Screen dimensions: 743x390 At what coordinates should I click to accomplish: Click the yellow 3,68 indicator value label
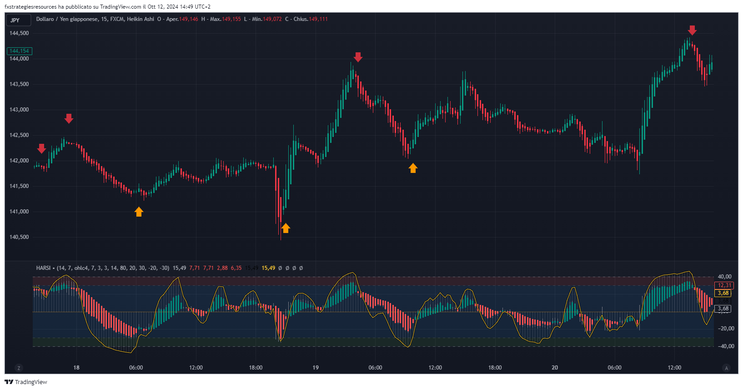(724, 293)
